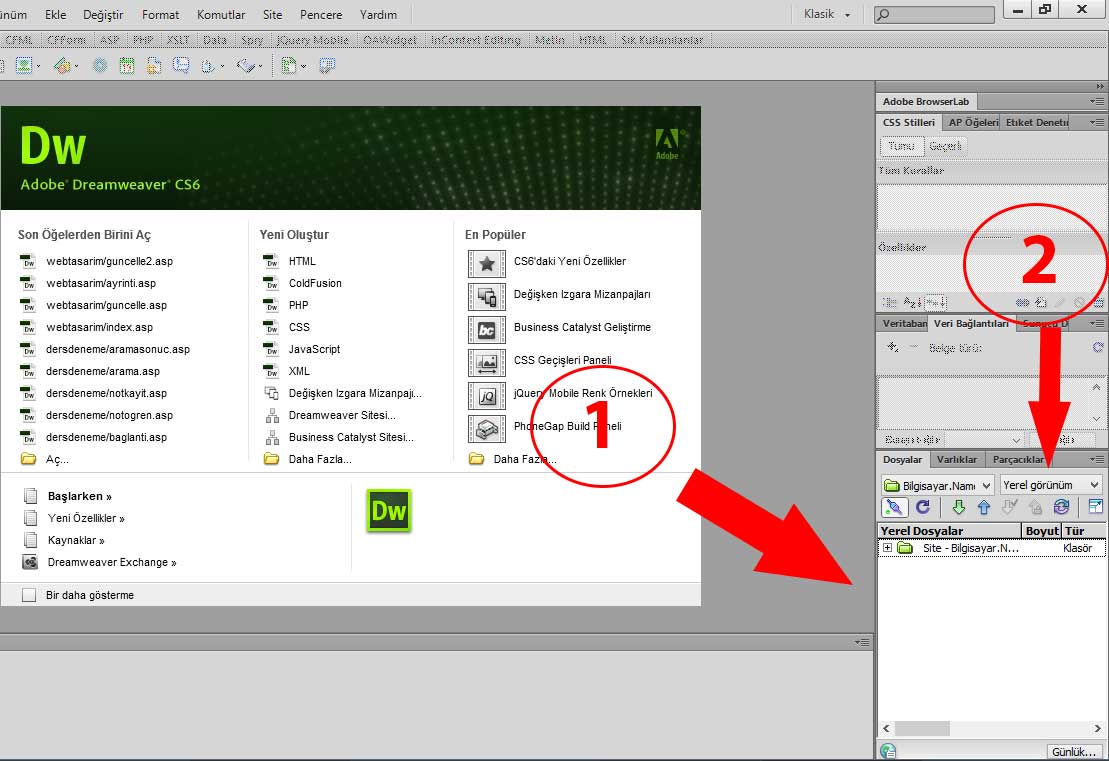
Task: Click the green get files arrow
Action: [959, 506]
